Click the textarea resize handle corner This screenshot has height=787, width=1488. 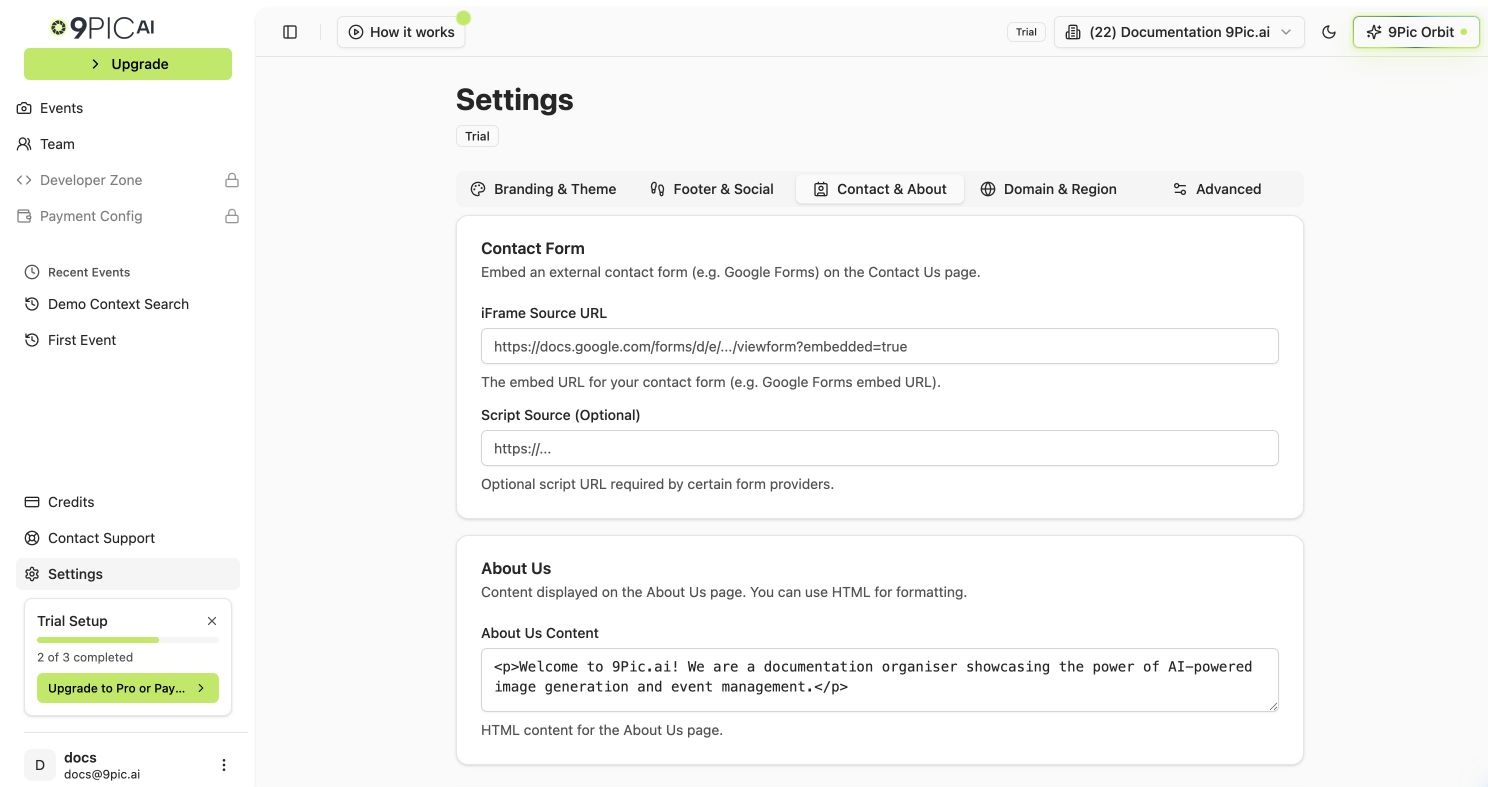(x=1272, y=705)
